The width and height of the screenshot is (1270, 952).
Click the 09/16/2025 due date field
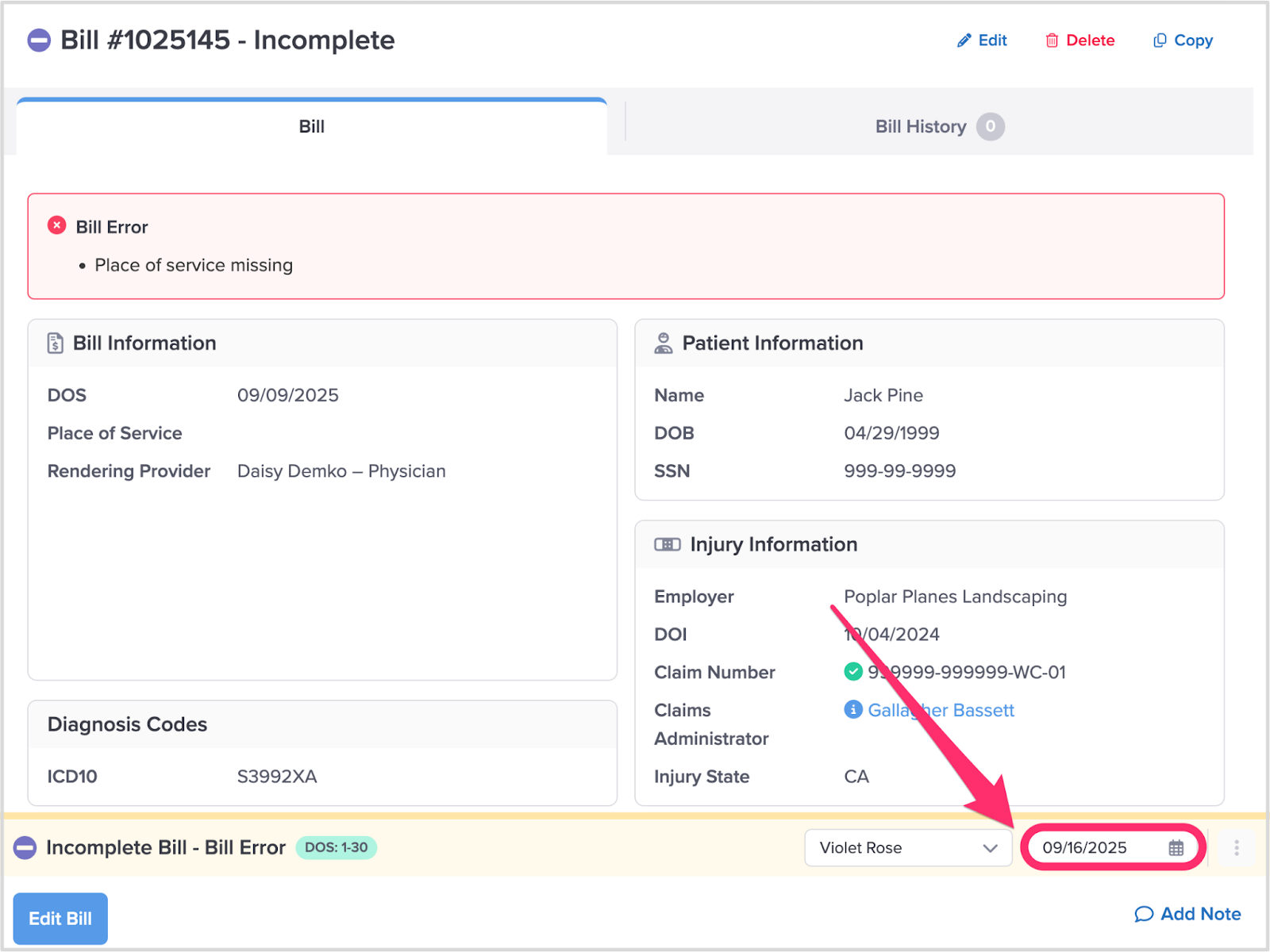(1084, 848)
